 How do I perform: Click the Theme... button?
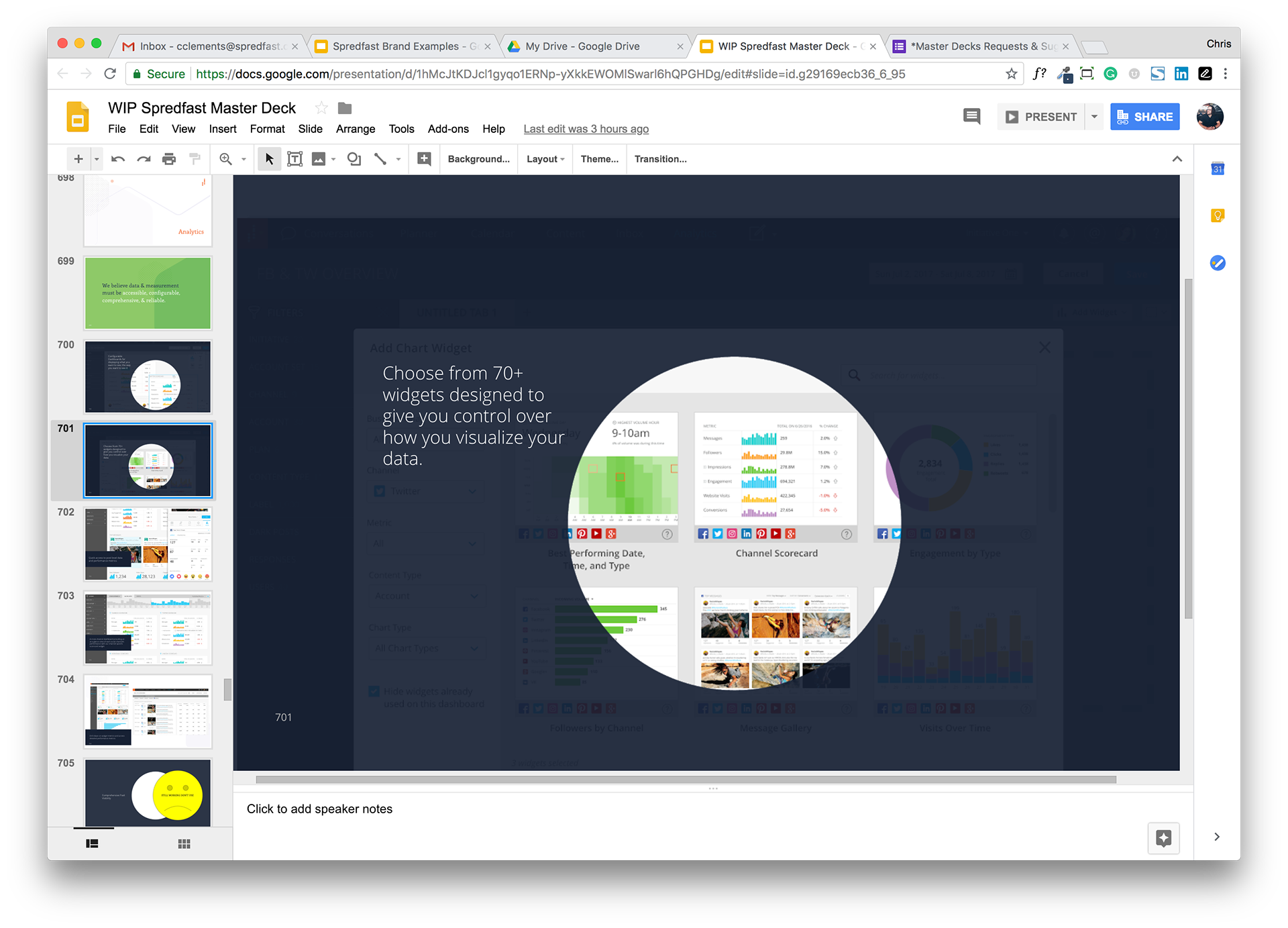pyautogui.click(x=599, y=159)
